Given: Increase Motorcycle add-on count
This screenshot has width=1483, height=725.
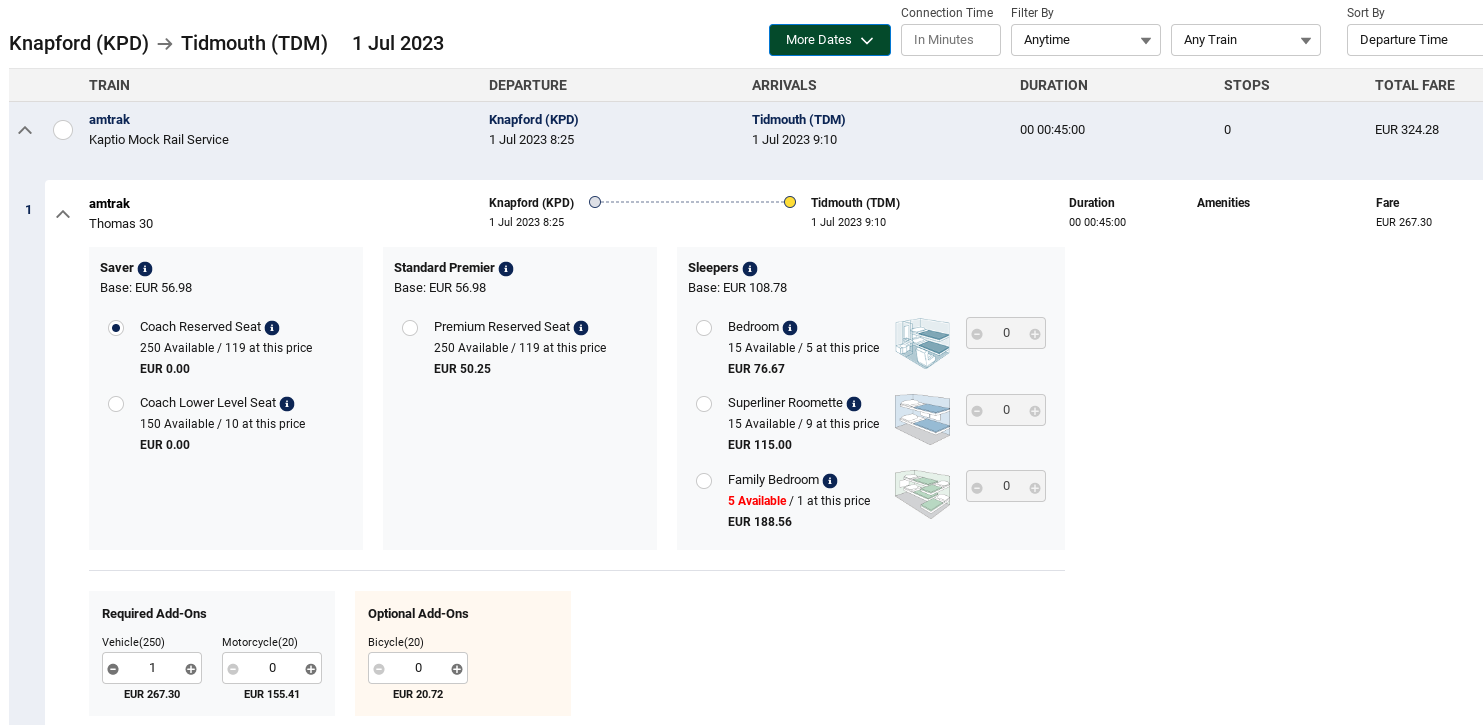Looking at the screenshot, I should tap(311, 669).
